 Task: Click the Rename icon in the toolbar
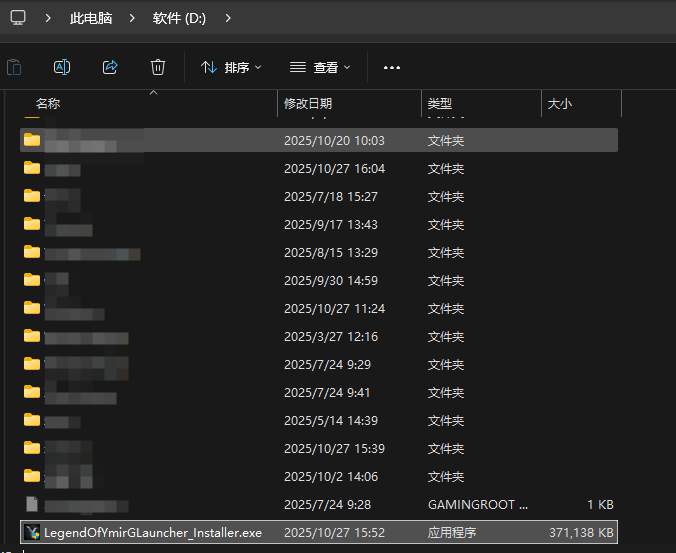coord(62,67)
